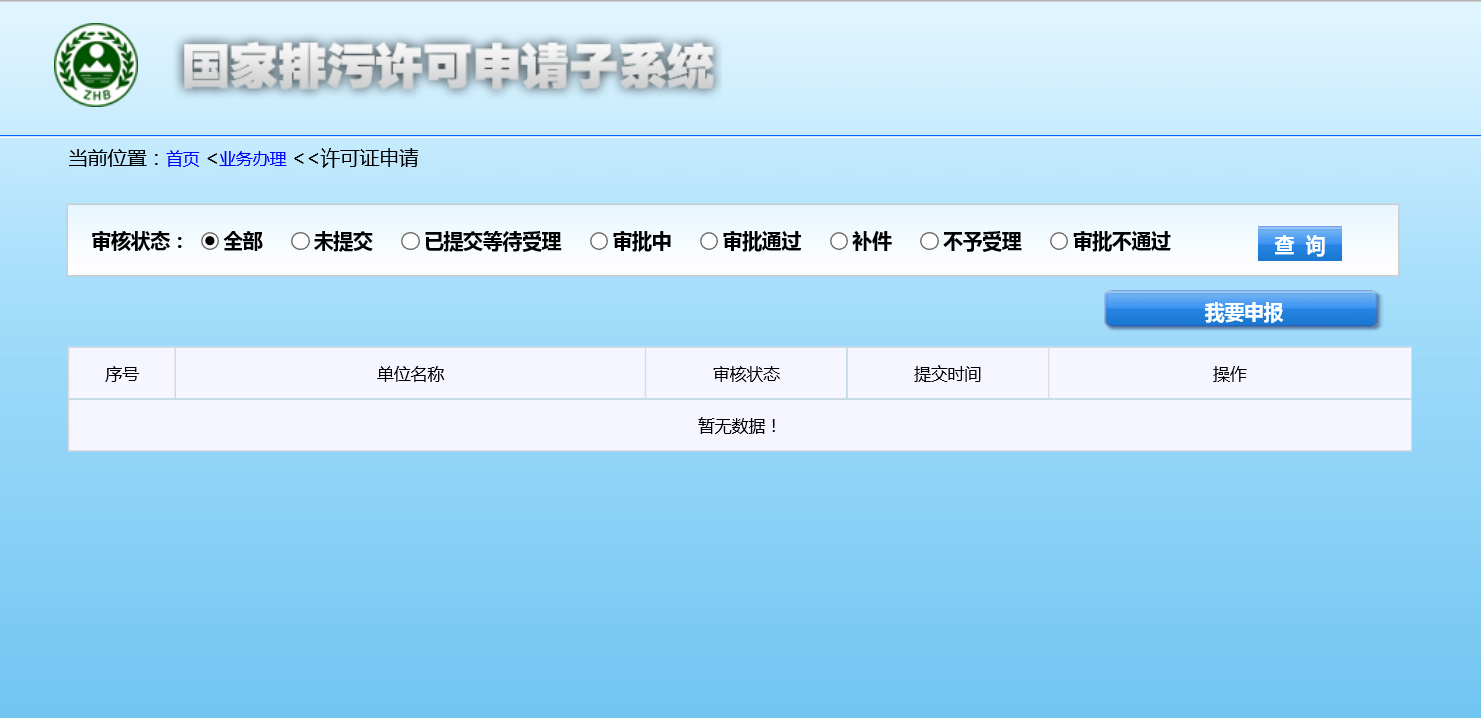Choose the 不予受理 radio button
1481x718 pixels.
[x=929, y=242]
